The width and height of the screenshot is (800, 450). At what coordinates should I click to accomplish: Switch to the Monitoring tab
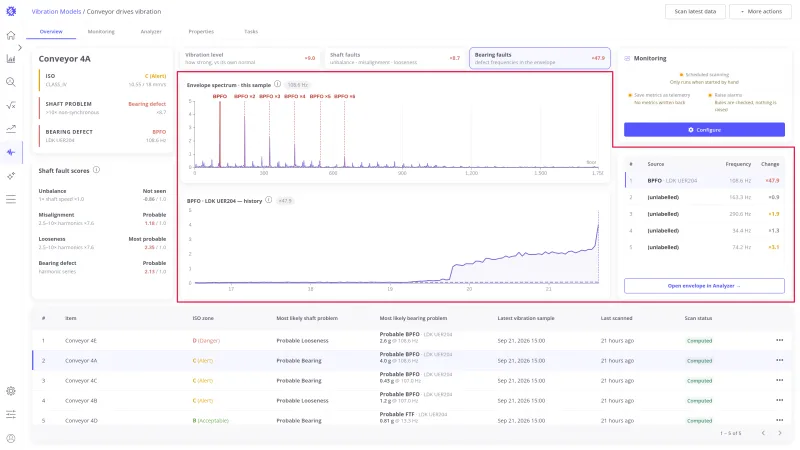101,32
